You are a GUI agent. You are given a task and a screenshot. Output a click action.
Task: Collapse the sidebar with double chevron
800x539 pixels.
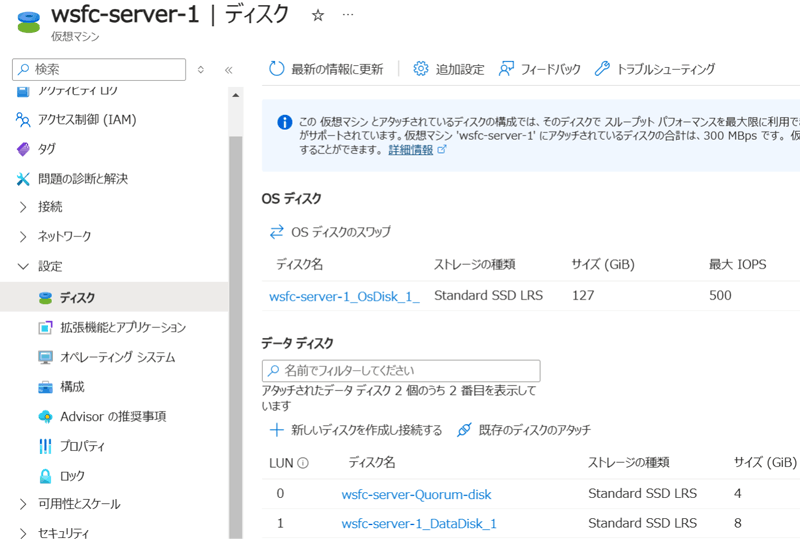[x=229, y=70]
